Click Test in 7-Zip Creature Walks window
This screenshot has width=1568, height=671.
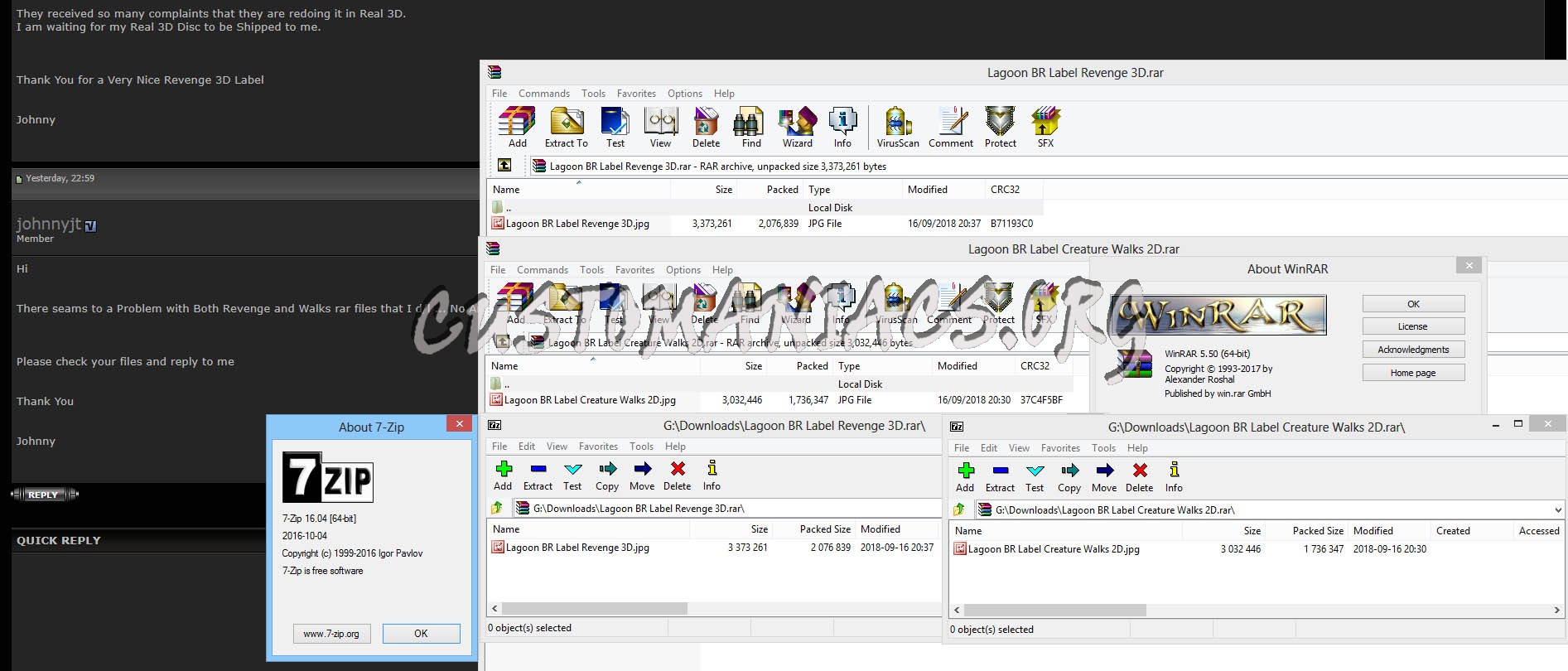coord(1035,477)
